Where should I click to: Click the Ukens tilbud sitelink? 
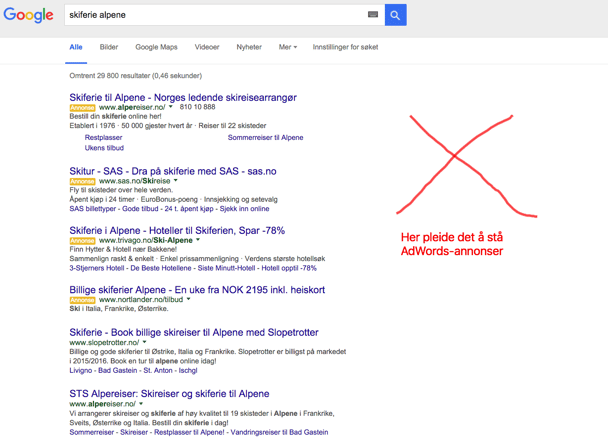104,148
